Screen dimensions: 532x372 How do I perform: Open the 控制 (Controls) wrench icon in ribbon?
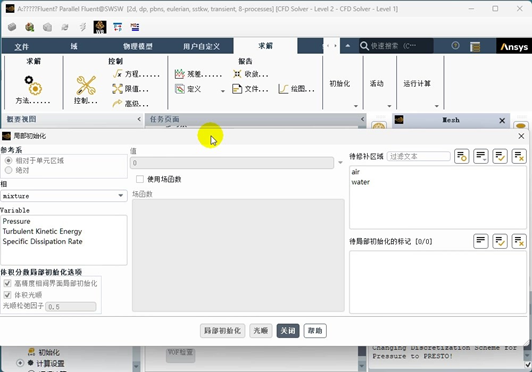86,85
